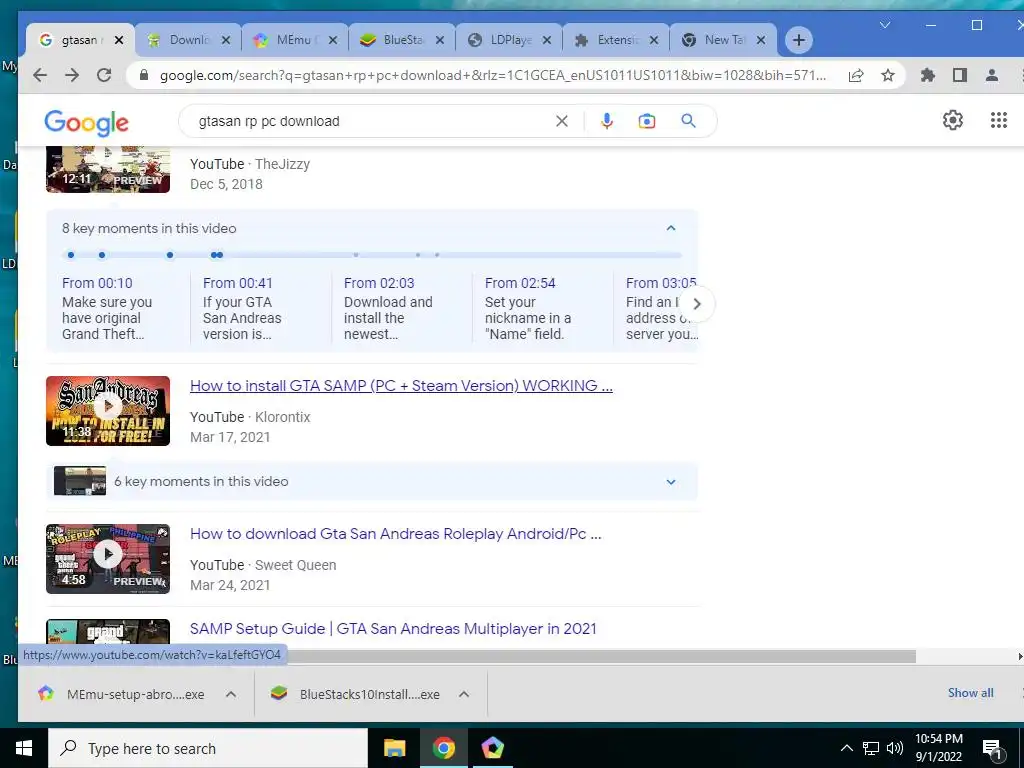The image size is (1024, 768).
Task: Play the Klorontix video thumbnail
Action: [x=108, y=411]
